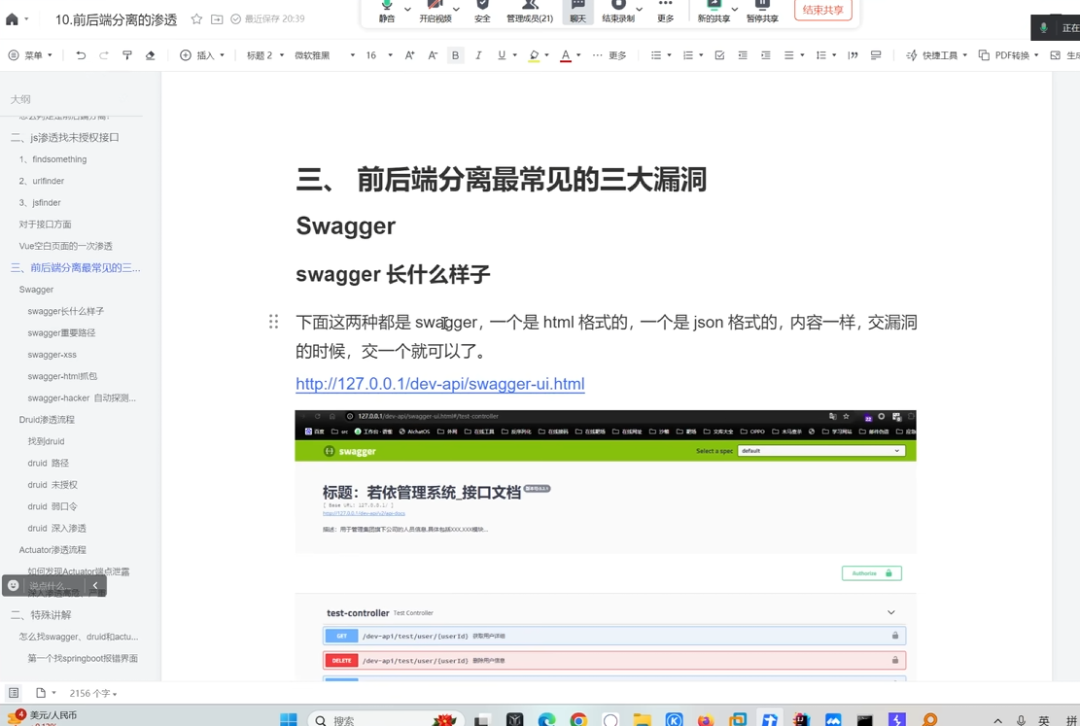This screenshot has height=726, width=1080.
Task: Open the 标题 2 paragraph style dropdown
Action: coord(265,55)
